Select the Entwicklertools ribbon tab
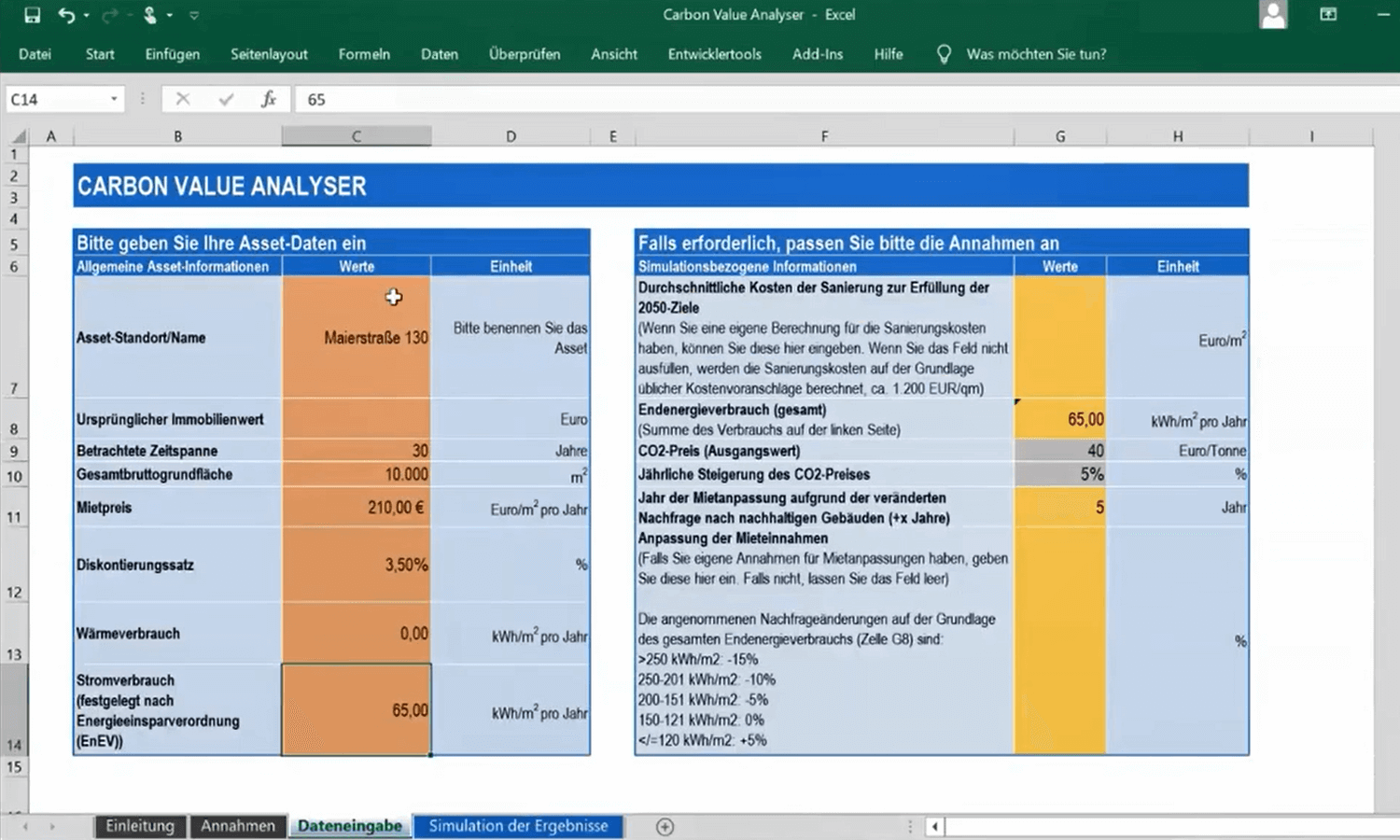 point(715,54)
